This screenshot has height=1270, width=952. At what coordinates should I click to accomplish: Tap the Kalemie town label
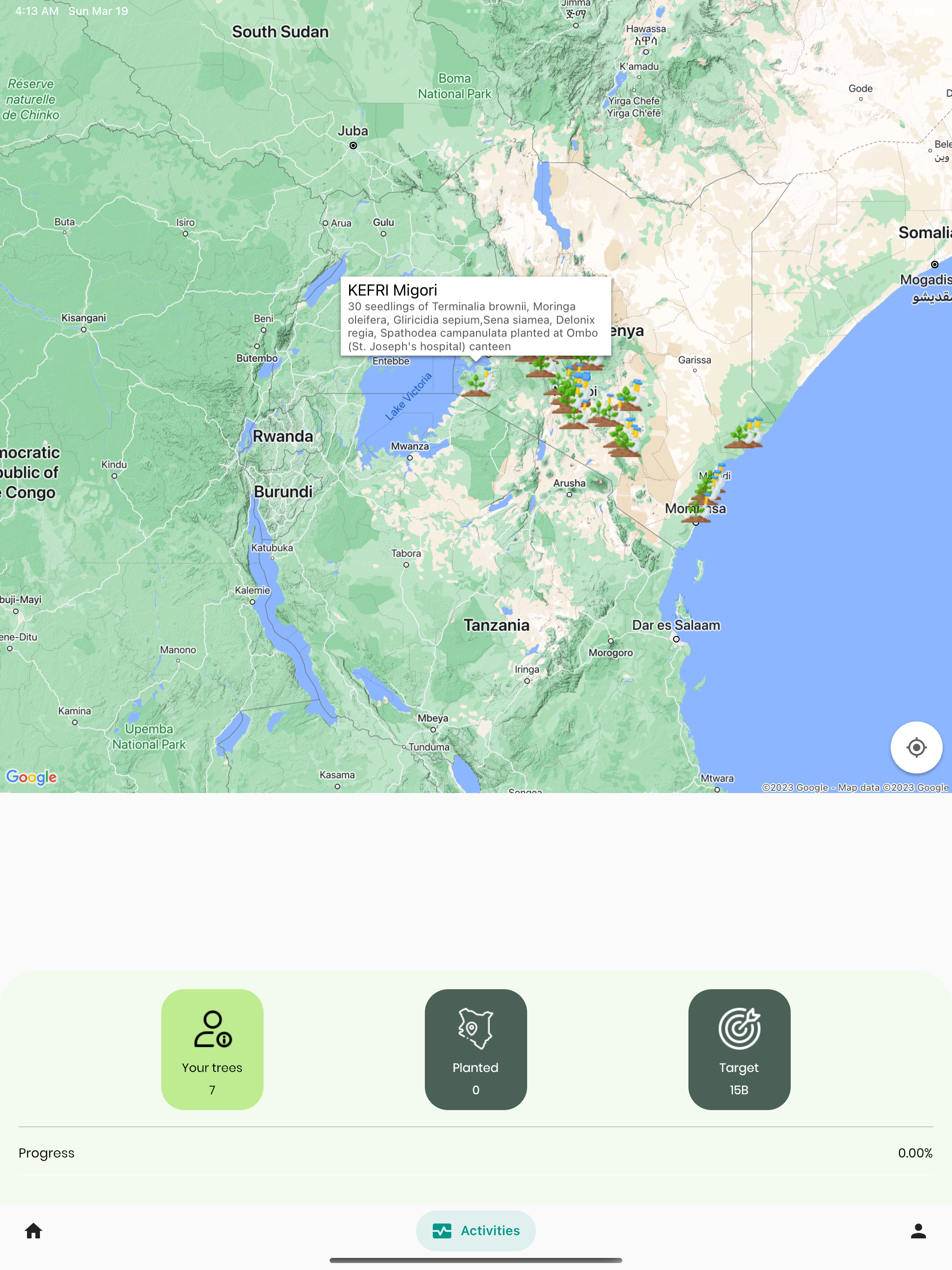point(252,590)
